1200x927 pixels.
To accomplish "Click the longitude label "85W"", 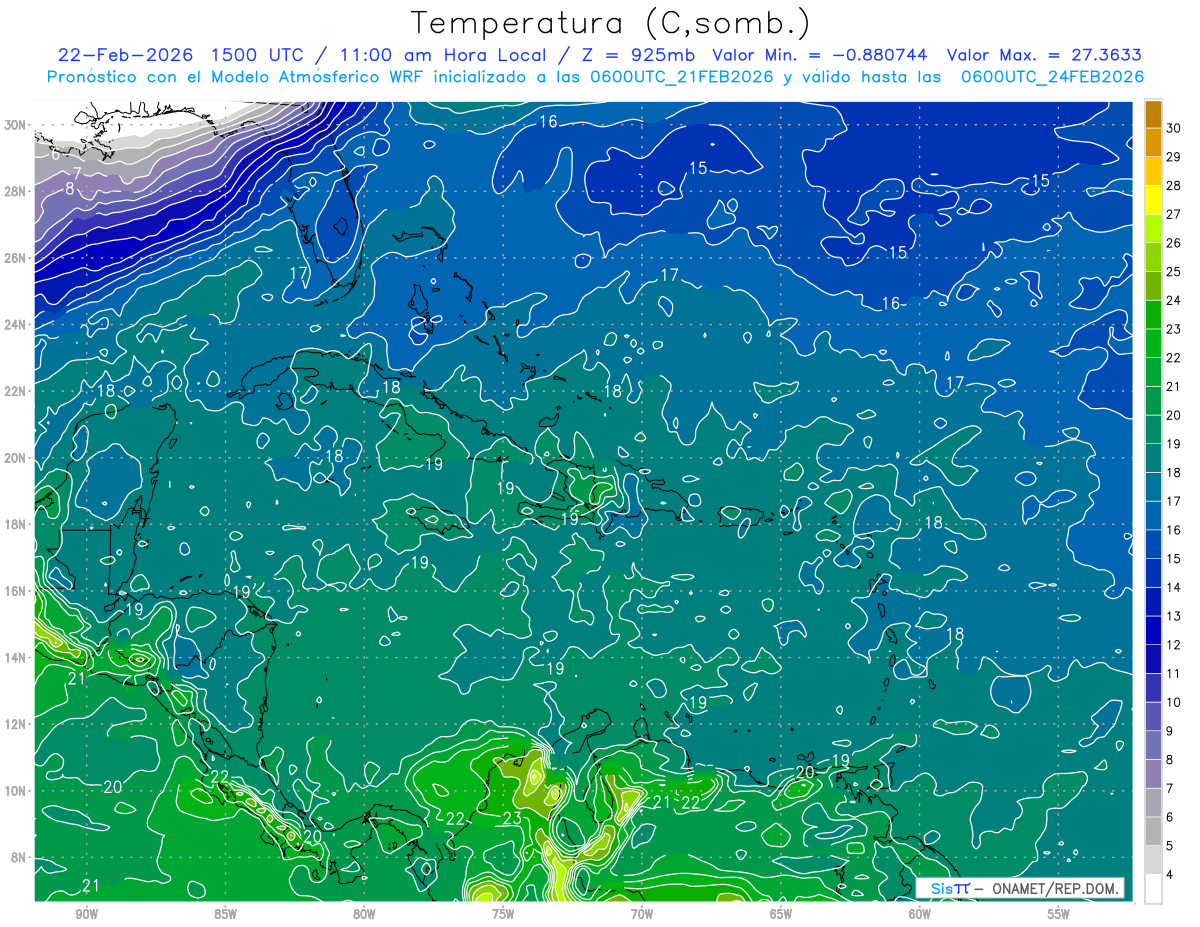I will [x=225, y=914].
